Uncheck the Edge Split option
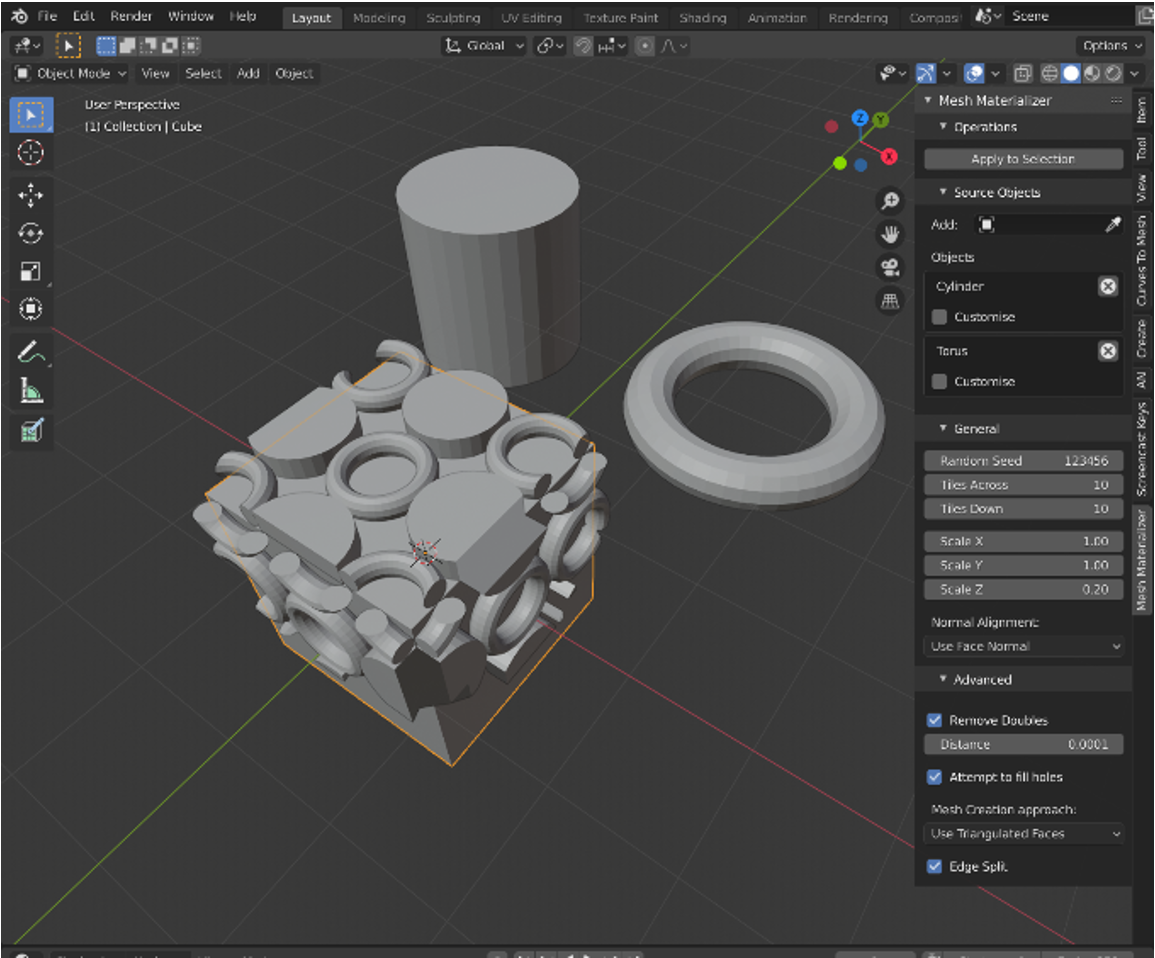 [935, 867]
